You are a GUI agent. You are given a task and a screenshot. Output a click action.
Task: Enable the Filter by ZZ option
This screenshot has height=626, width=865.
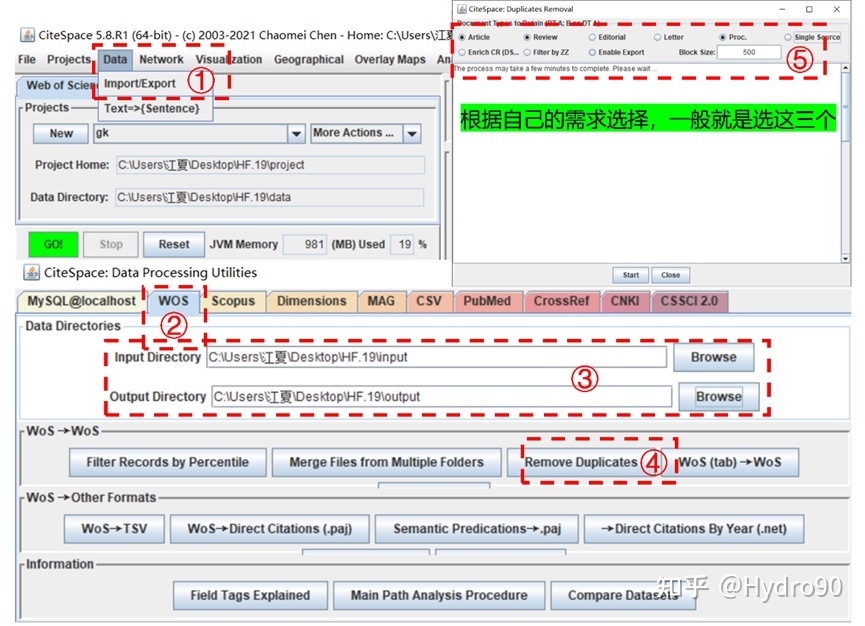pyautogui.click(x=527, y=52)
